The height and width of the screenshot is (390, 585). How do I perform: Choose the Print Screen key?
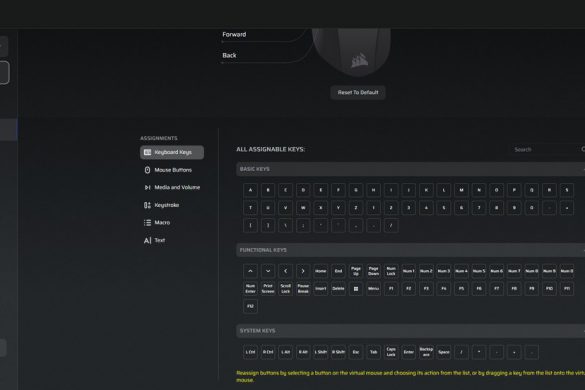pyautogui.click(x=268, y=288)
